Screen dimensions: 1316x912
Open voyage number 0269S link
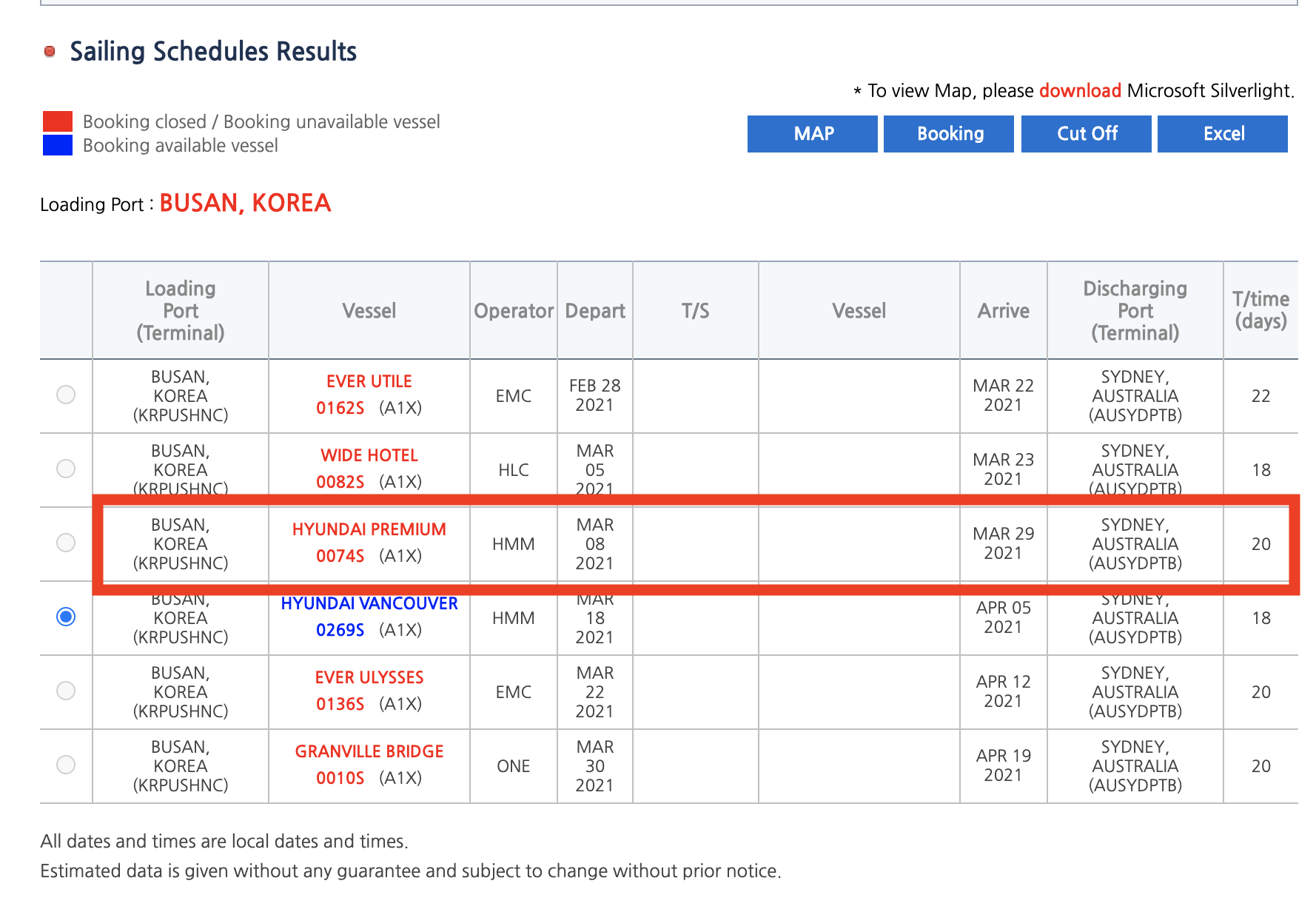(x=340, y=630)
